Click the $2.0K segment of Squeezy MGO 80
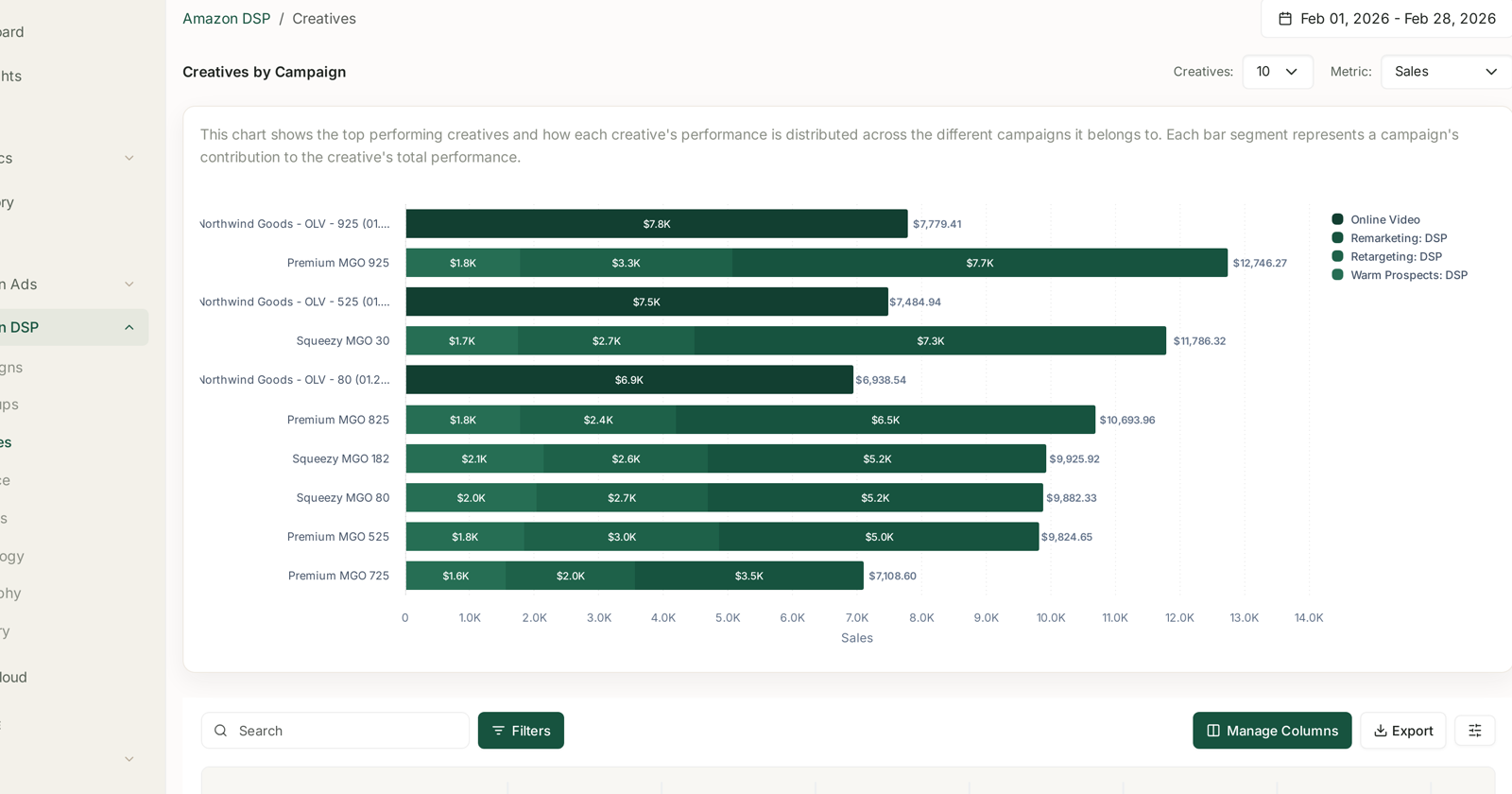This screenshot has height=794, width=1512. pyautogui.click(x=471, y=498)
